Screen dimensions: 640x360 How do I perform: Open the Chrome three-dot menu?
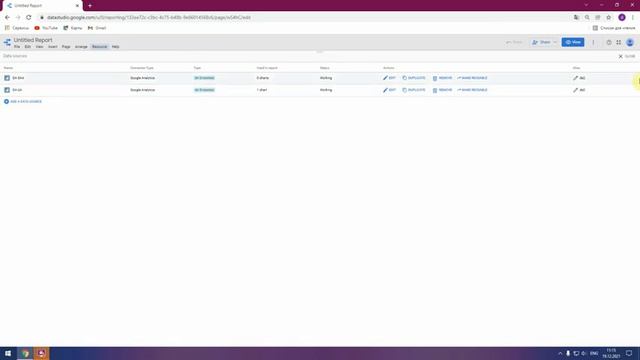[x=633, y=18]
